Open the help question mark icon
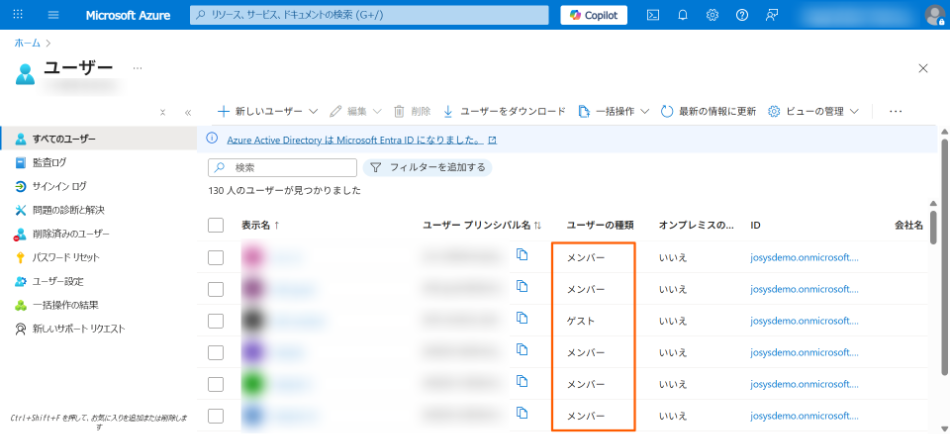 742,15
